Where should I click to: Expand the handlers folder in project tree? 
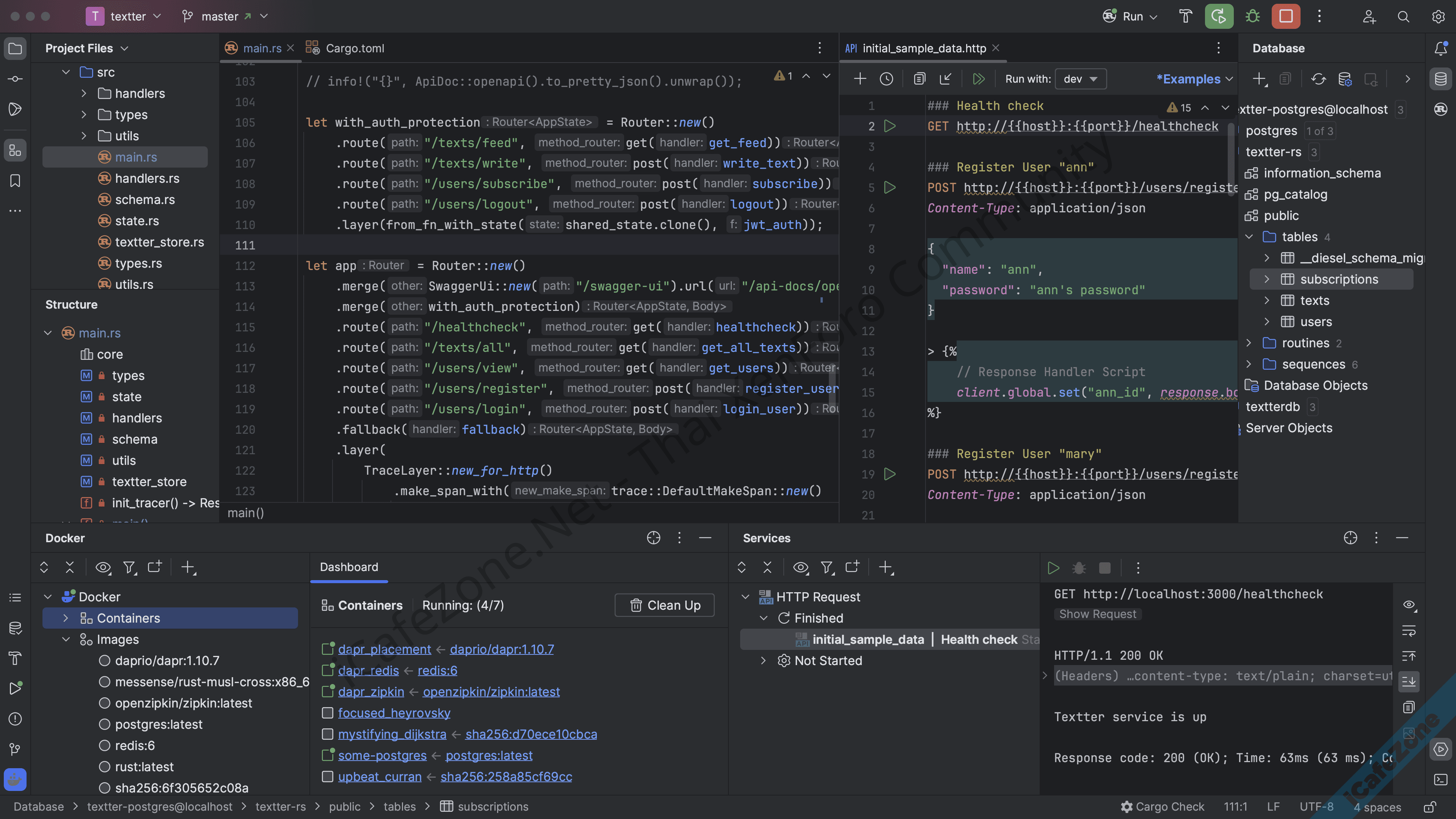[x=84, y=93]
